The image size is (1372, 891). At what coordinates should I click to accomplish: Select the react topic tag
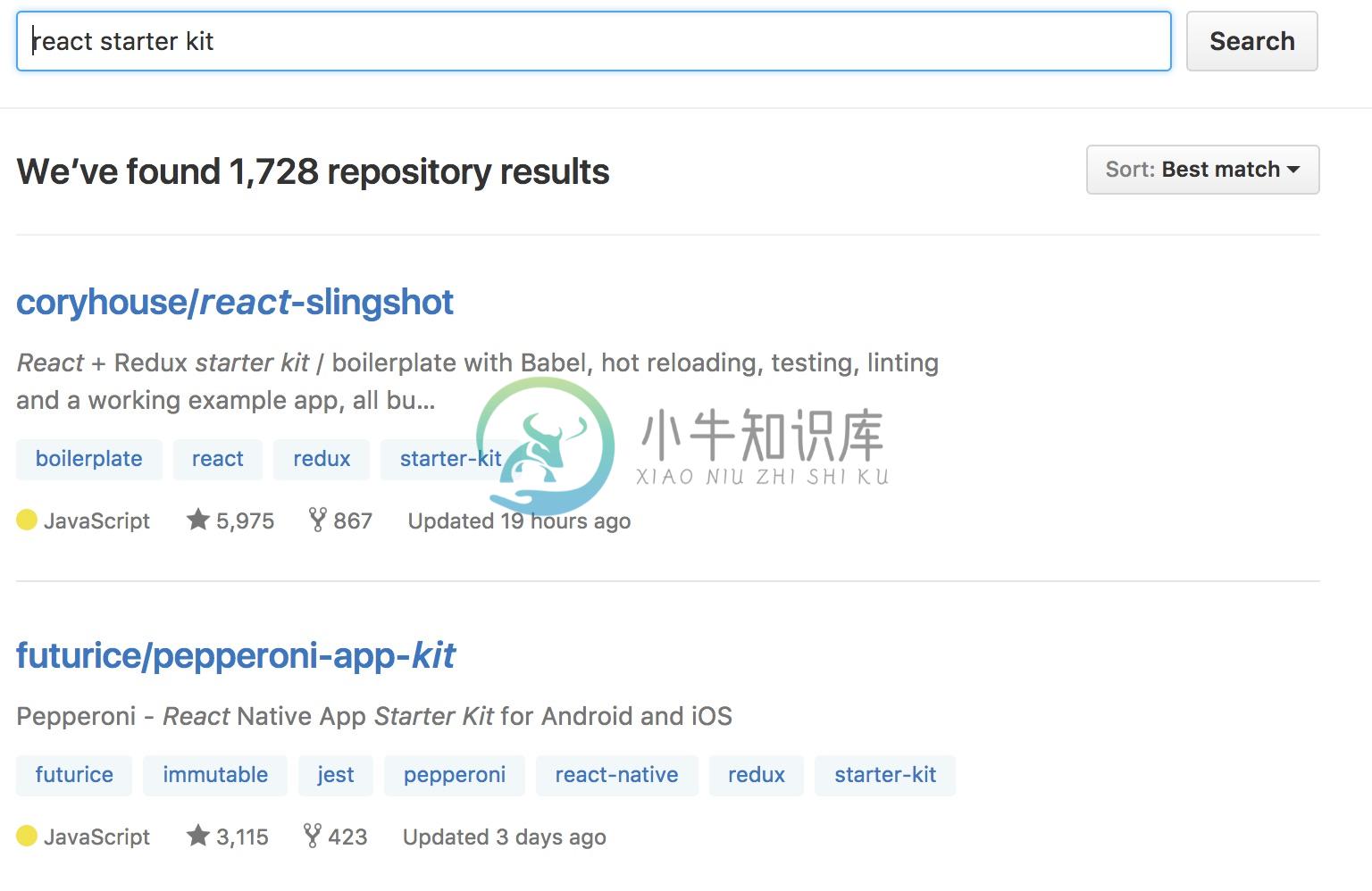218,459
